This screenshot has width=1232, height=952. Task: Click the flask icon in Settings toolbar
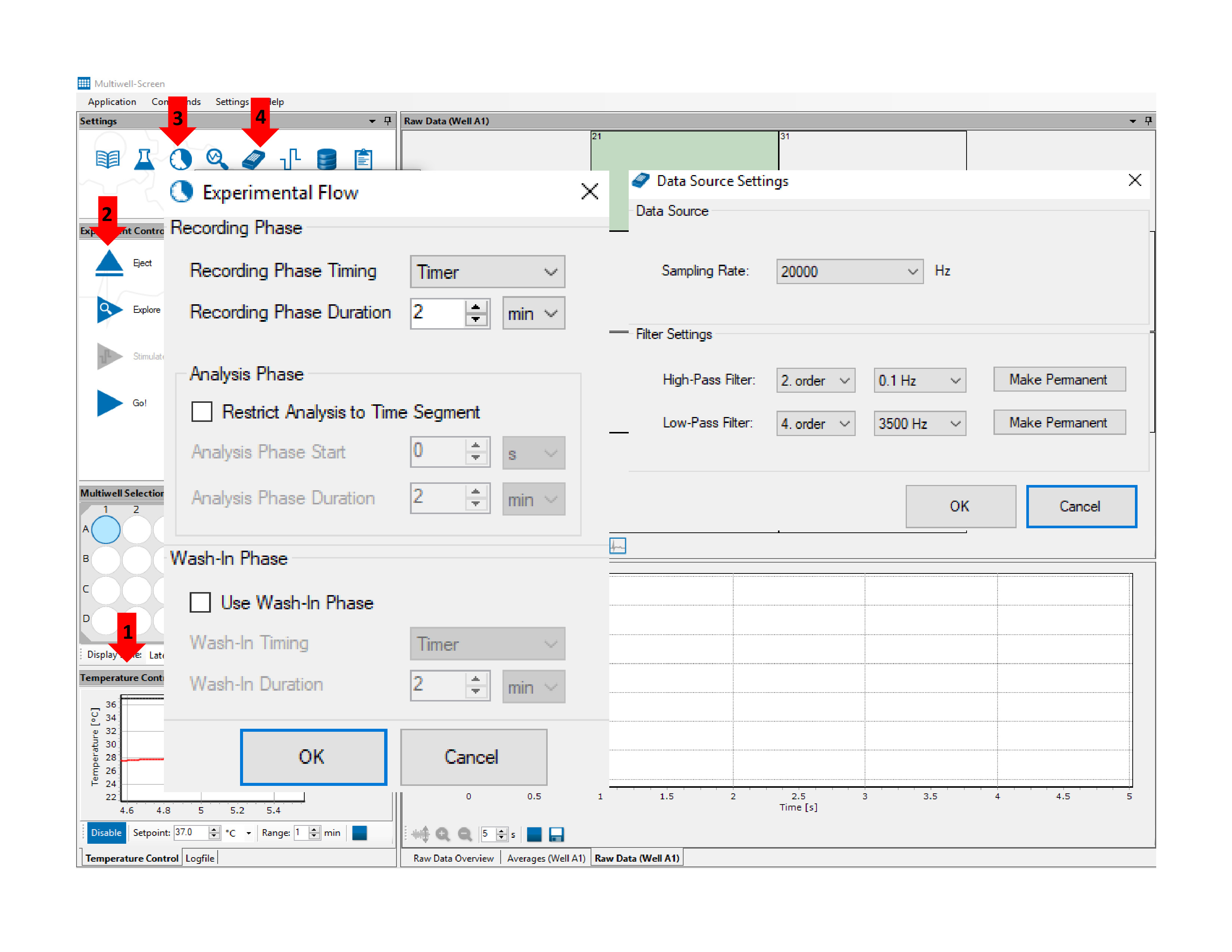click(144, 159)
